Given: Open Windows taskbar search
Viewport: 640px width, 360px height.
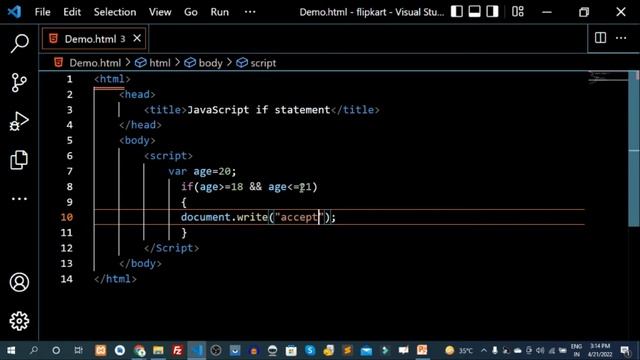Looking at the screenshot, I should click(x=34, y=350).
